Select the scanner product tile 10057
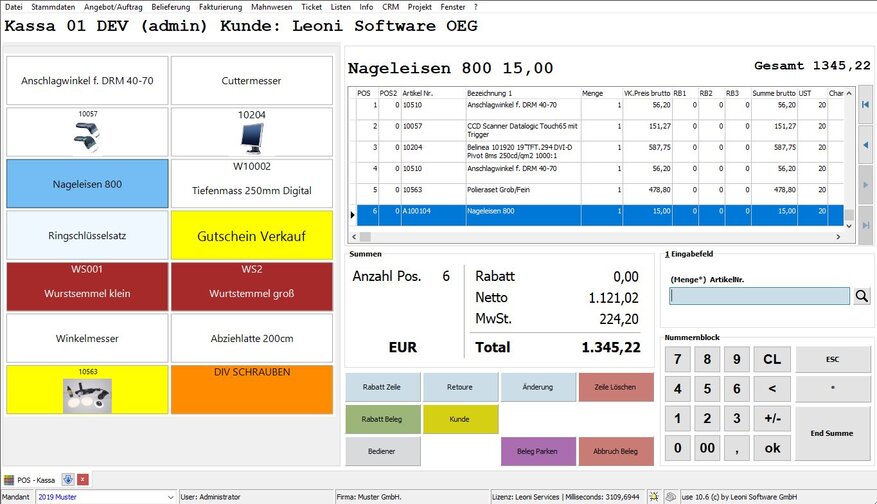The height and width of the screenshot is (504, 877). coord(87,132)
